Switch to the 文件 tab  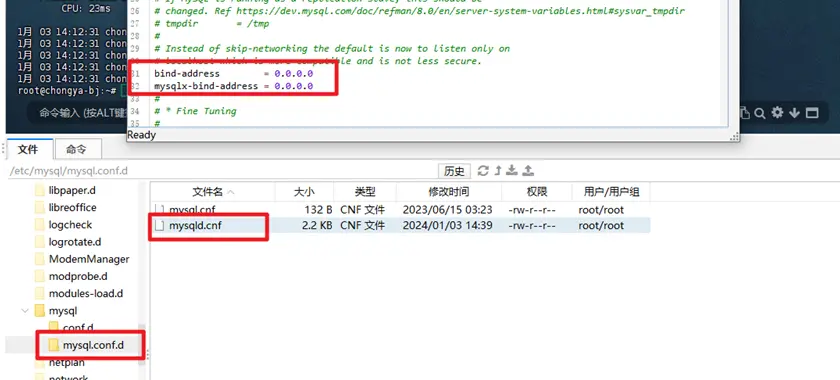(x=28, y=150)
